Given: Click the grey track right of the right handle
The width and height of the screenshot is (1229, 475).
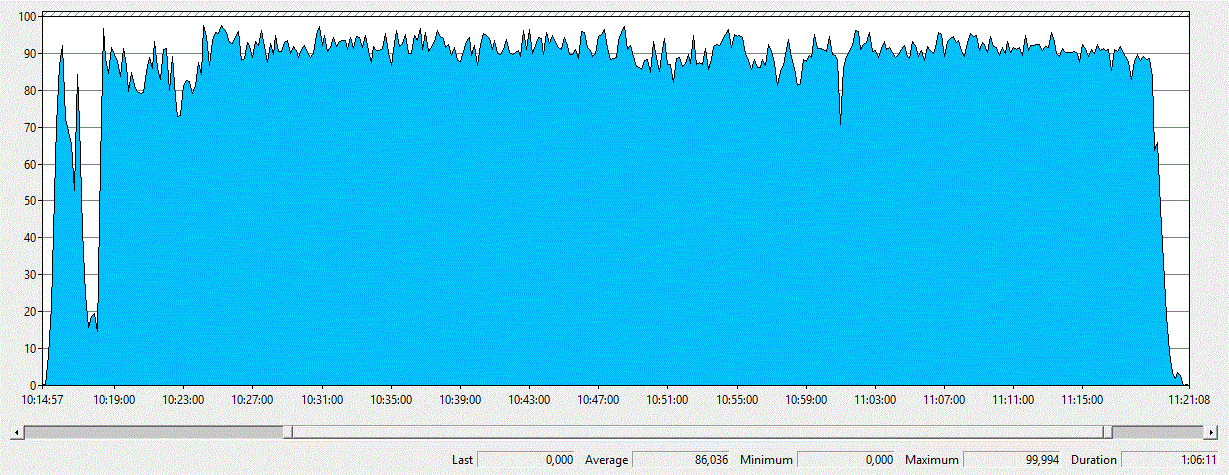Looking at the screenshot, I should [1158, 432].
